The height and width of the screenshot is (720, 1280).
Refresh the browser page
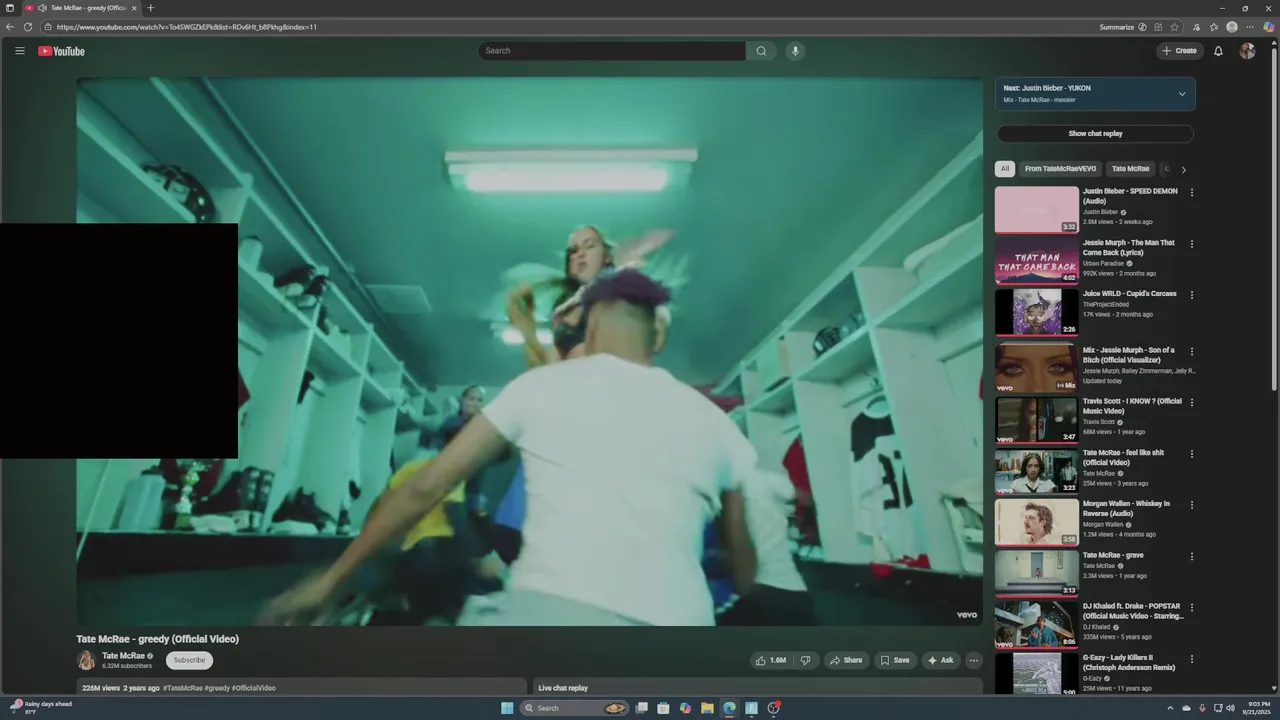(27, 27)
